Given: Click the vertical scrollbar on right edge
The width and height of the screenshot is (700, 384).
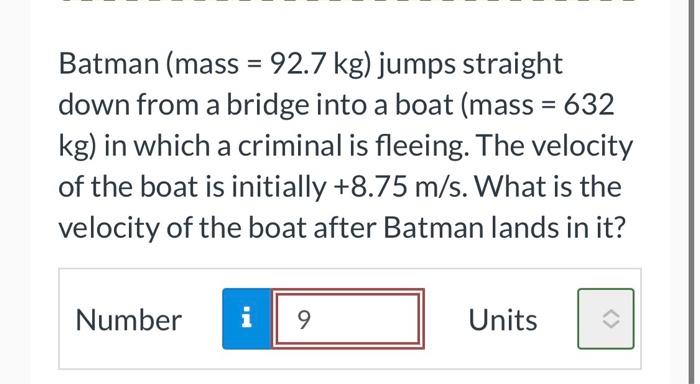Looking at the screenshot, I should 691,192.
